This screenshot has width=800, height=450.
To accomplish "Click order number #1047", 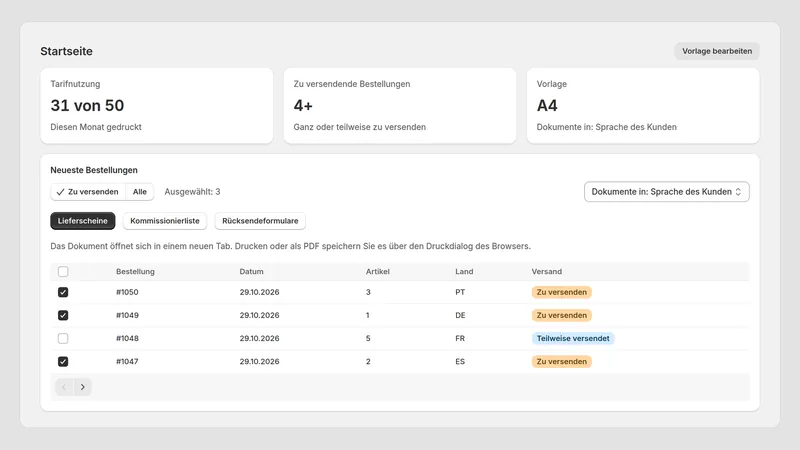I will pyautogui.click(x=127, y=361).
